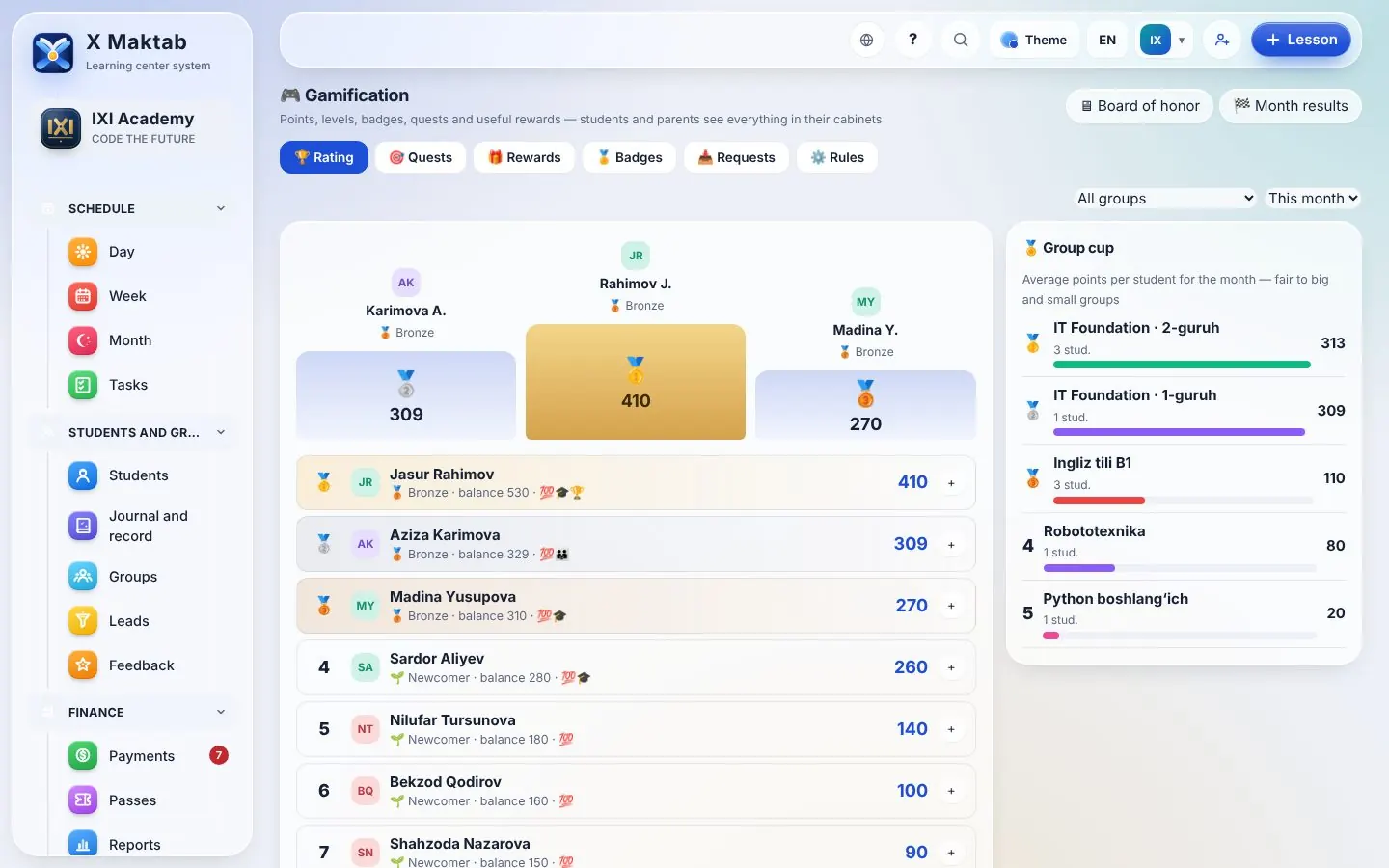This screenshot has height=868, width=1389.
Task: Toggle the Theme switch
Action: (1034, 40)
